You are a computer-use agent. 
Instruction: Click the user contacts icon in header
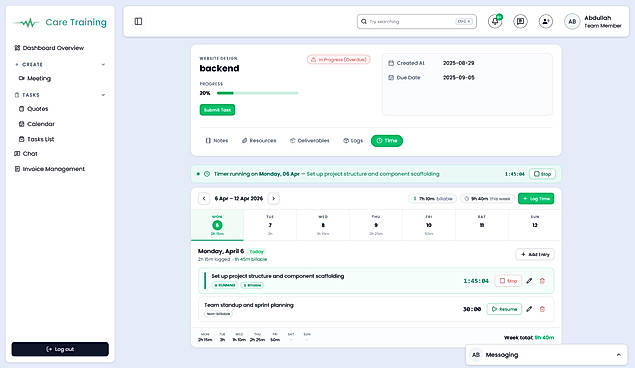pos(546,21)
